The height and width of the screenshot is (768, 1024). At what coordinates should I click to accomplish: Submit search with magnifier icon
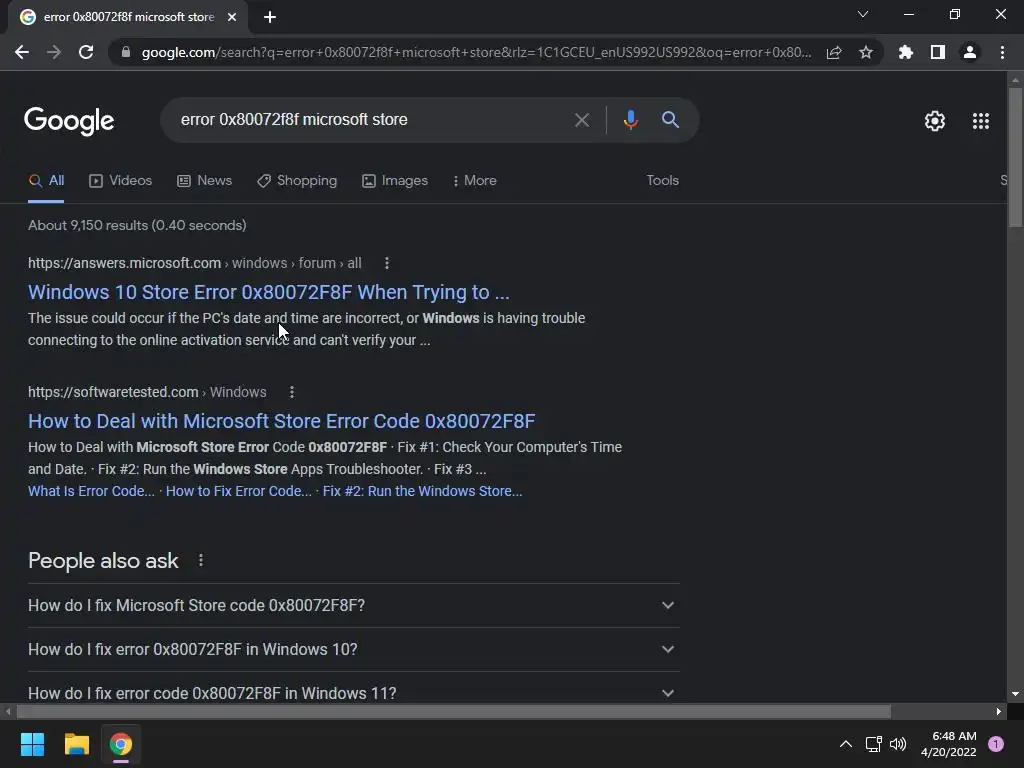(670, 120)
